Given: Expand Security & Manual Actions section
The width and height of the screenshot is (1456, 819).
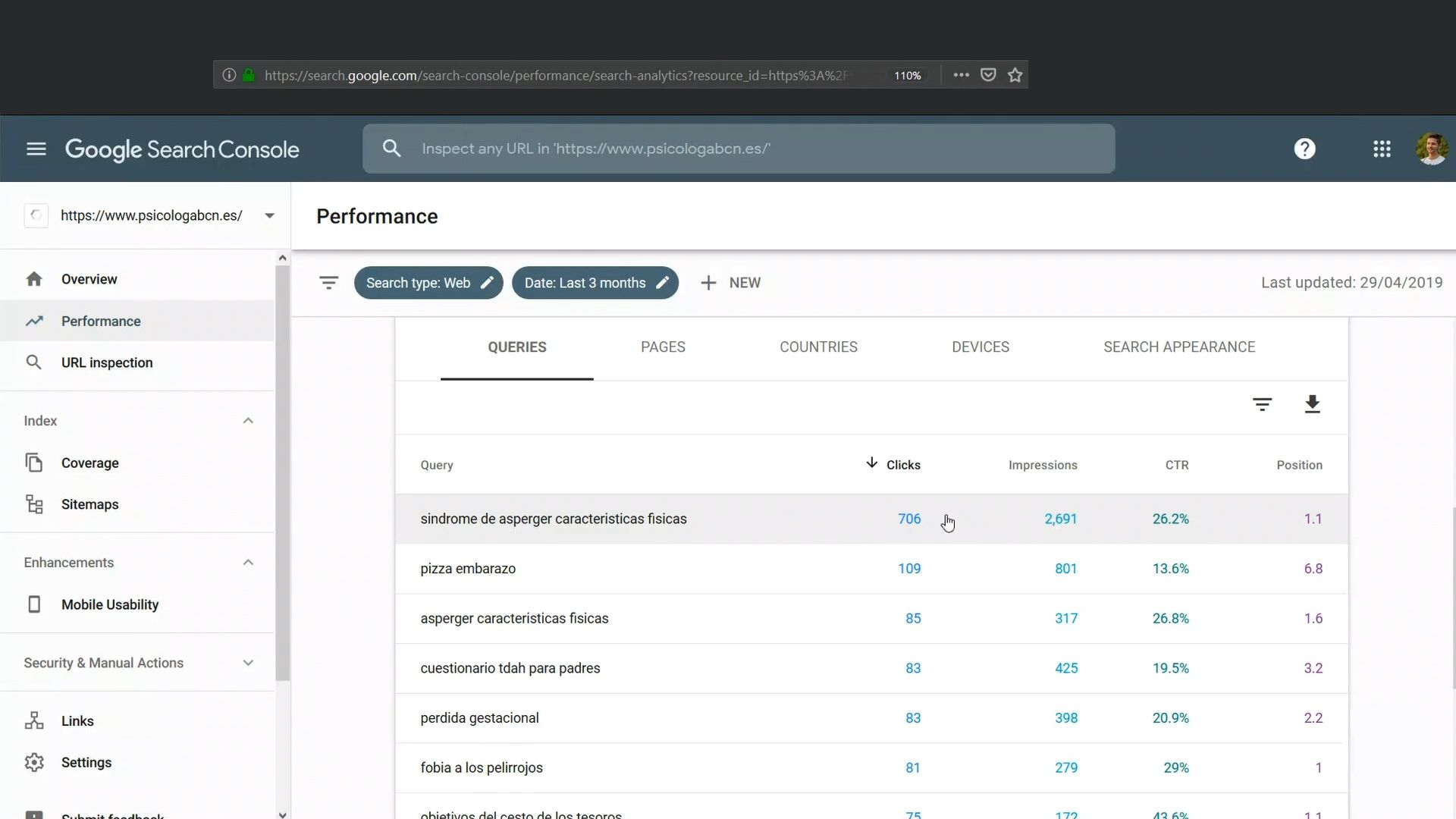Looking at the screenshot, I should click(x=248, y=663).
